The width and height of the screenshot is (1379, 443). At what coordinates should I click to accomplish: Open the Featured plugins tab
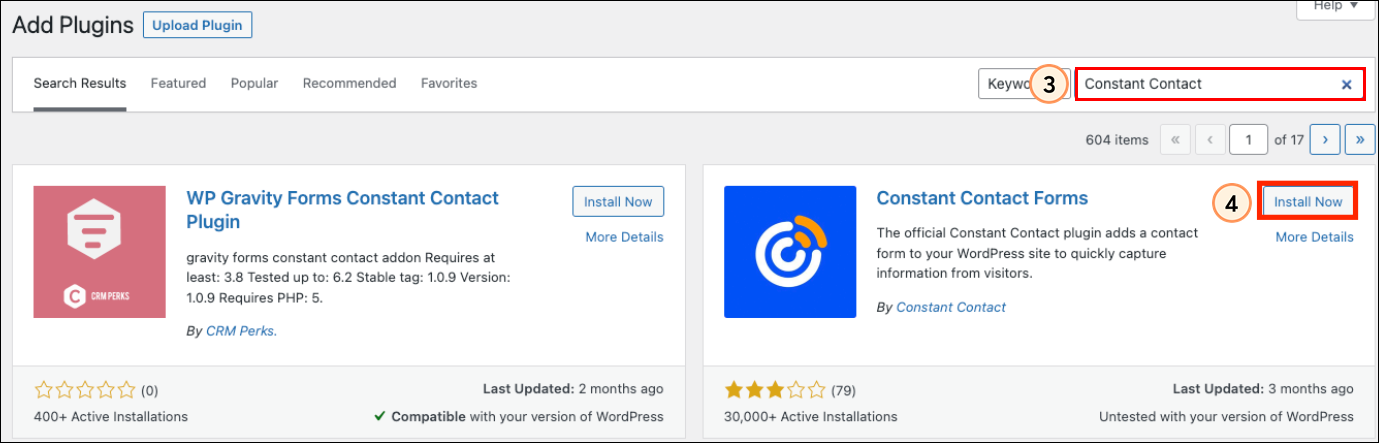point(178,83)
